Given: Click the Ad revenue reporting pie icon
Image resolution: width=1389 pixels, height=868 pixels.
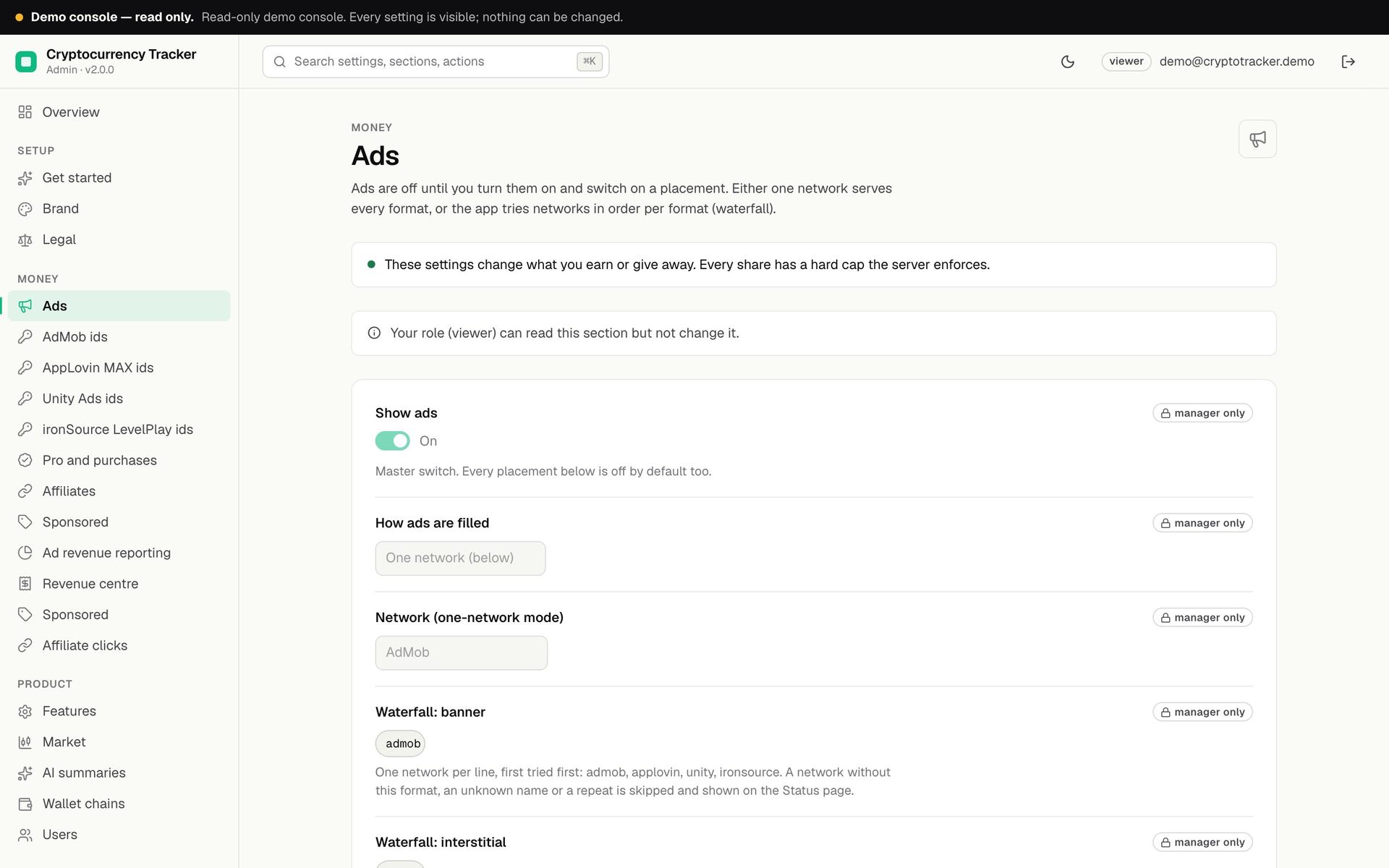Looking at the screenshot, I should coord(25,553).
